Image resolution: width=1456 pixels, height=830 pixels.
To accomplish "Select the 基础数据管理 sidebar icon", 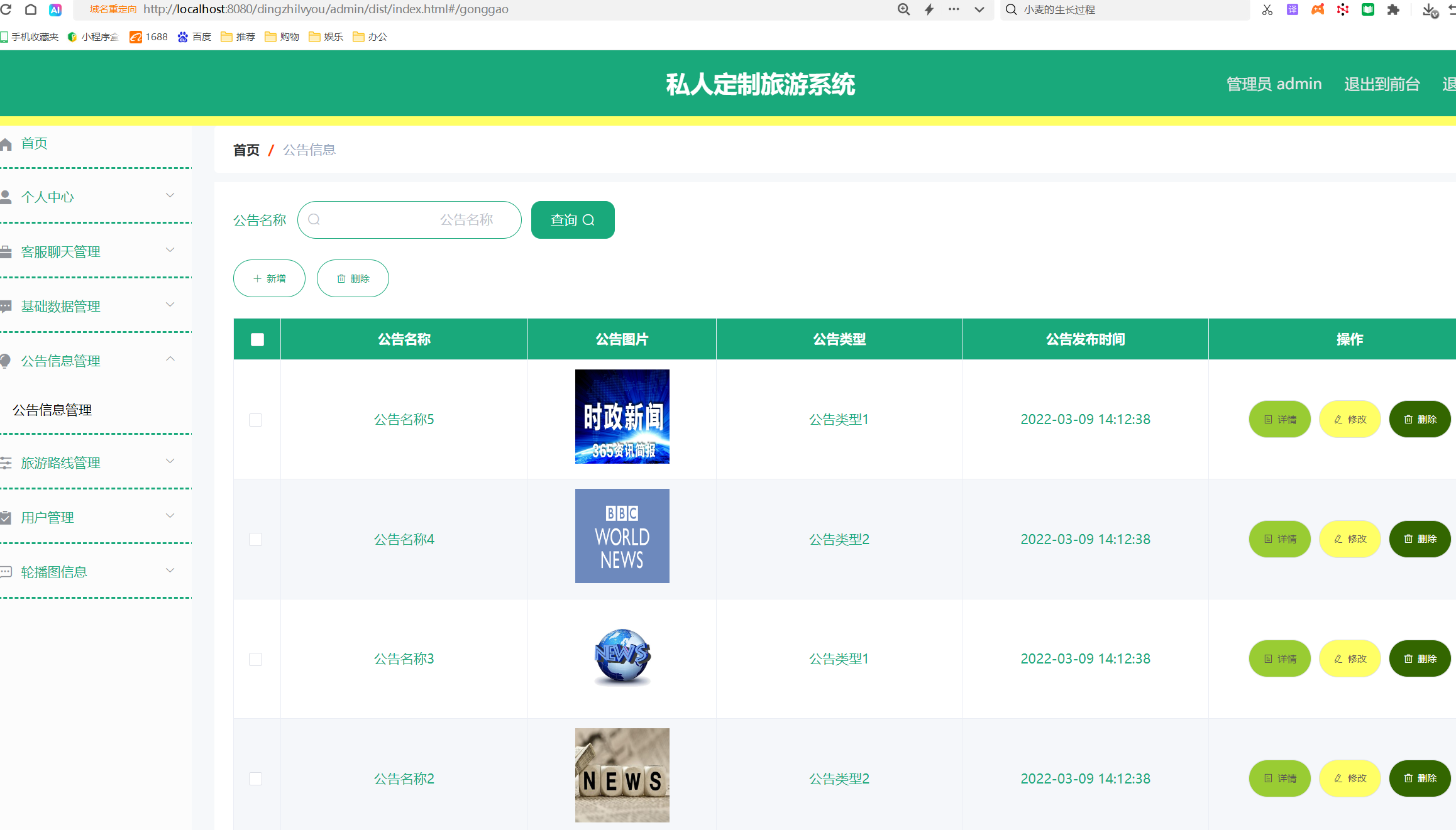I will point(6,306).
